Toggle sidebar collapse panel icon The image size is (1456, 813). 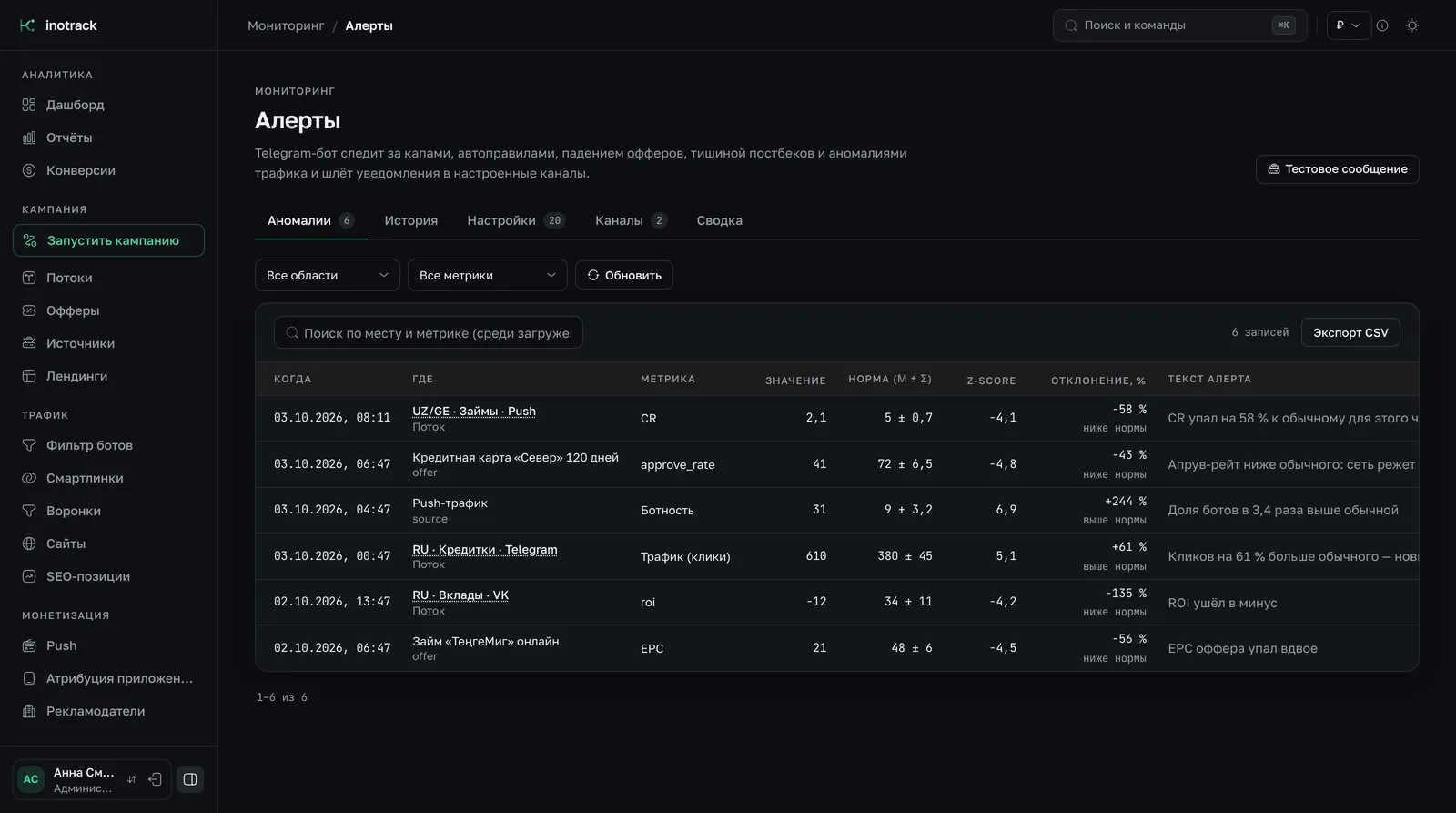[x=190, y=779]
